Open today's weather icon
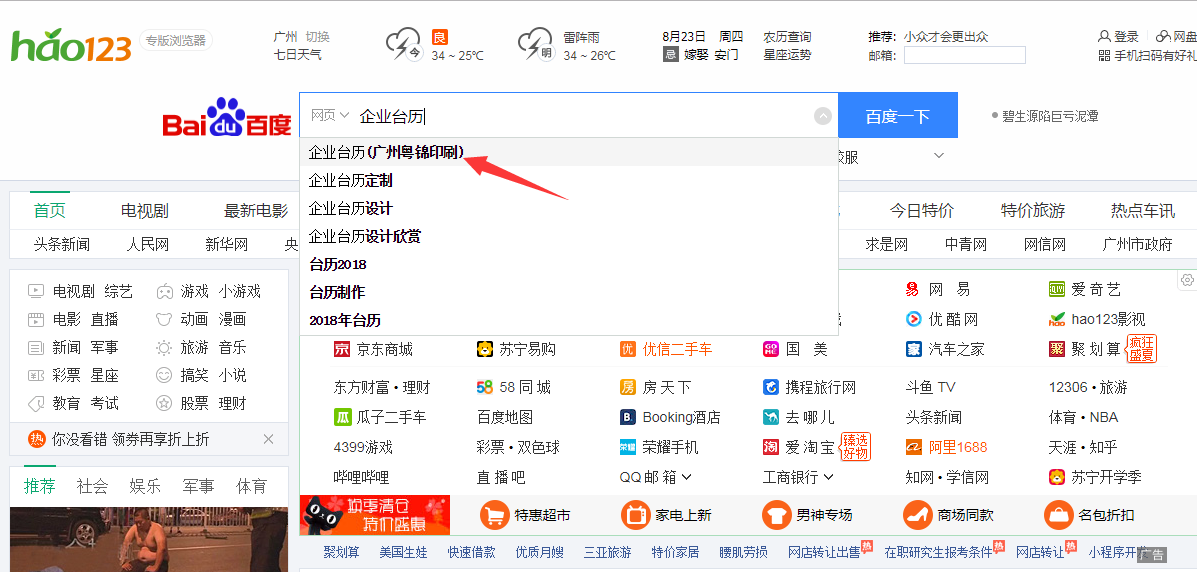Image resolution: width=1197 pixels, height=572 pixels. point(403,44)
